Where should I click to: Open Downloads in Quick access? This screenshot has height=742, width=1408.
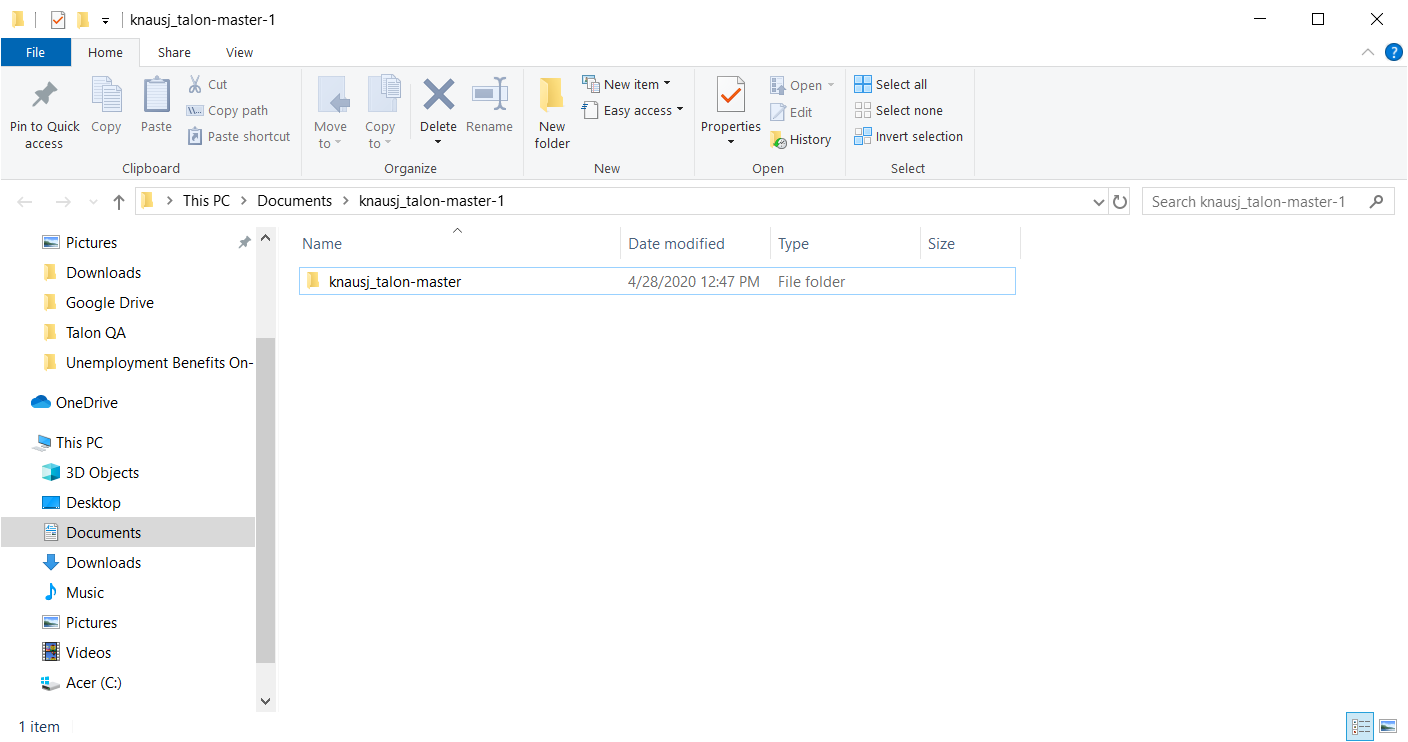point(103,273)
